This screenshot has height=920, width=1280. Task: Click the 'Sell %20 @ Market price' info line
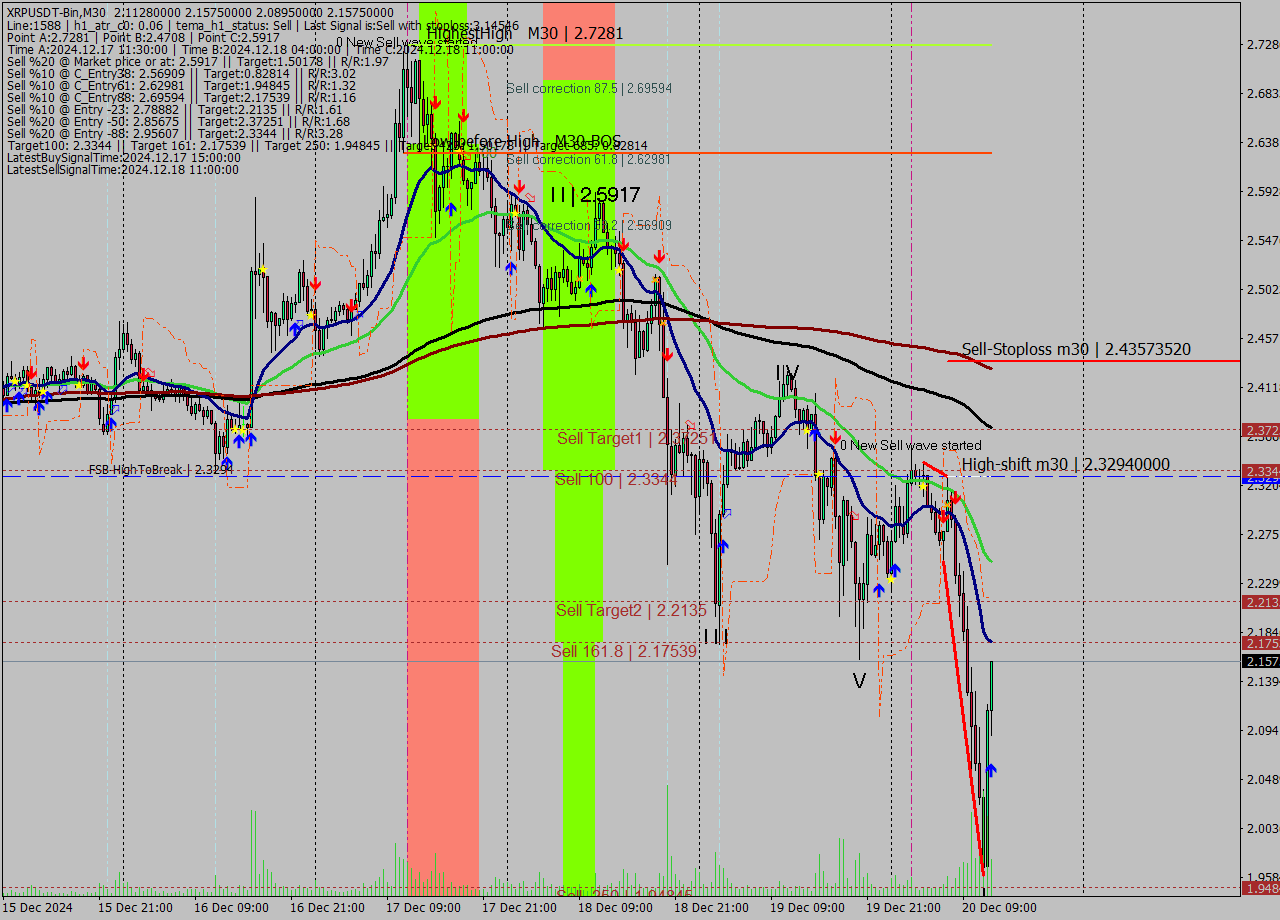point(197,61)
